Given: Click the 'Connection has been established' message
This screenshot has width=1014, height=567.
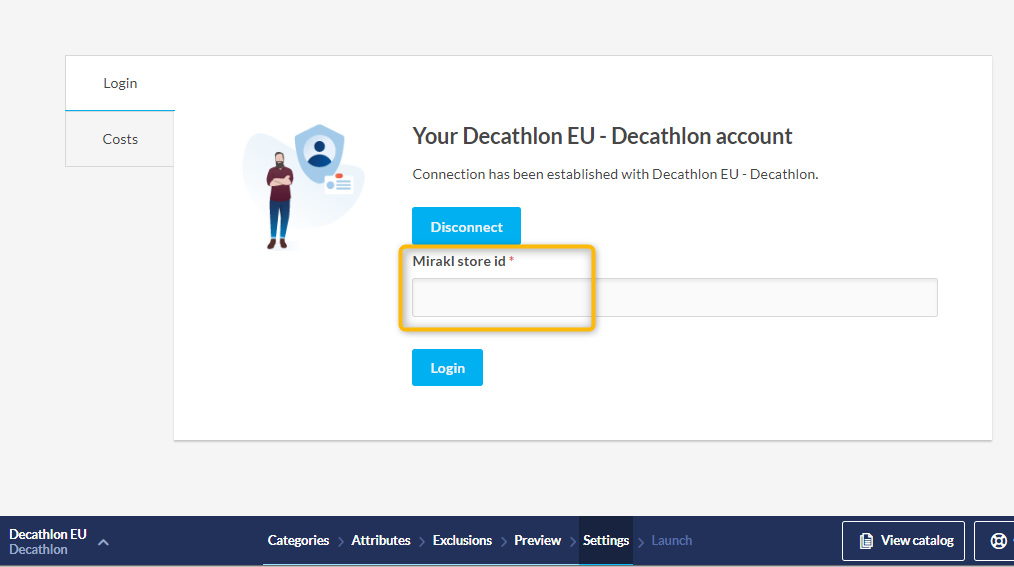Looking at the screenshot, I should pos(615,174).
